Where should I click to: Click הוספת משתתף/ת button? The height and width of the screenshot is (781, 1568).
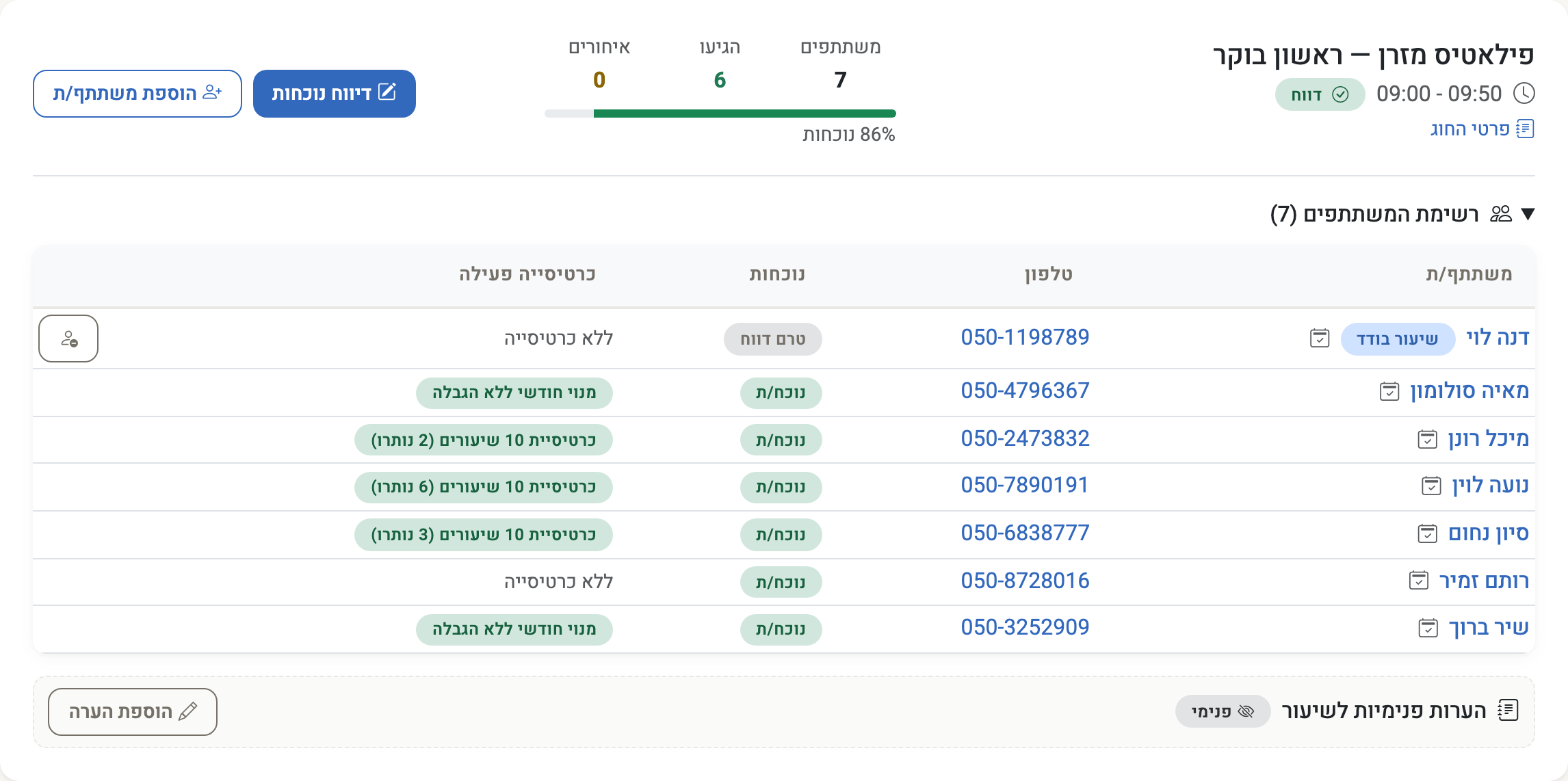point(138,94)
